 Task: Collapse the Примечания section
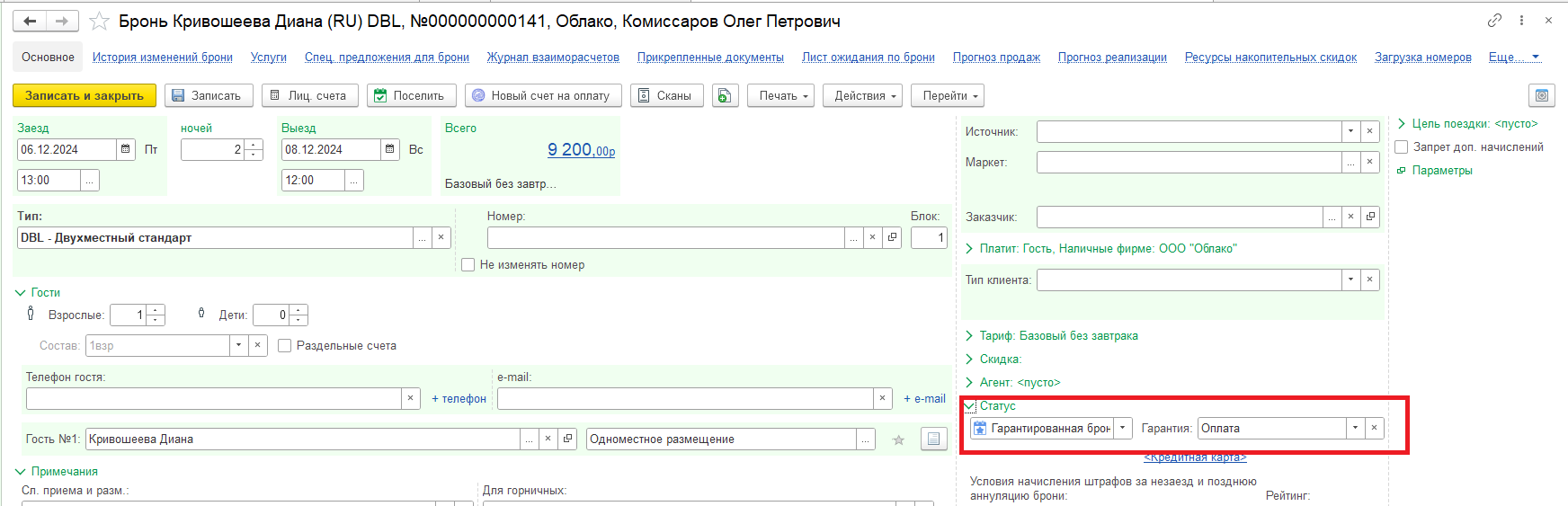coord(21,471)
